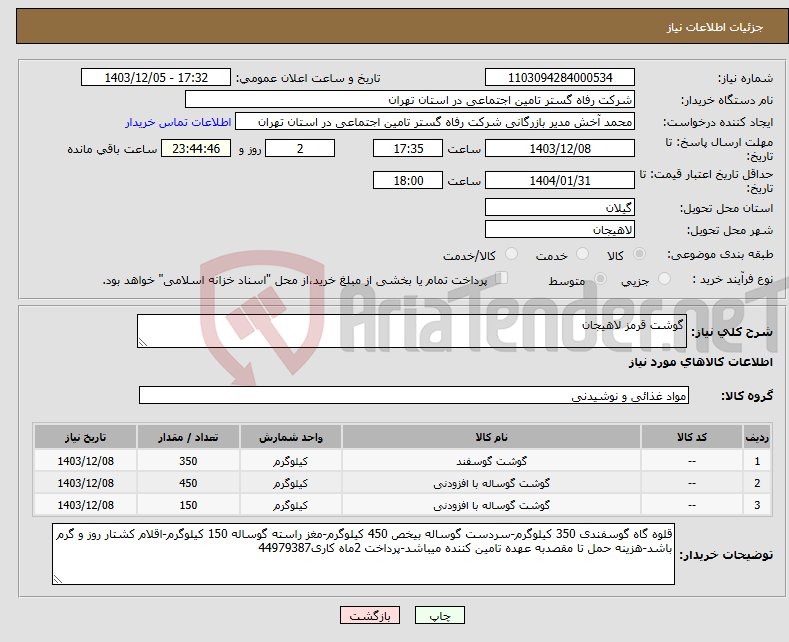Click the description textarea گوشت قرمز لاهیجان
This screenshot has height=642, width=789.
point(412,331)
